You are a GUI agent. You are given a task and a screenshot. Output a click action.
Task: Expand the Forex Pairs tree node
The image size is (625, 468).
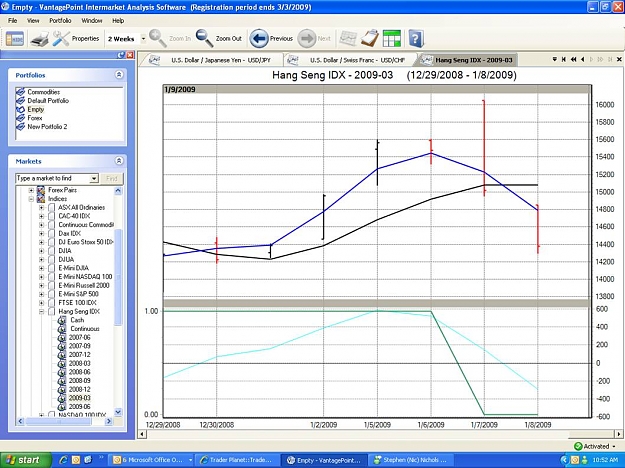pyautogui.click(x=31, y=190)
